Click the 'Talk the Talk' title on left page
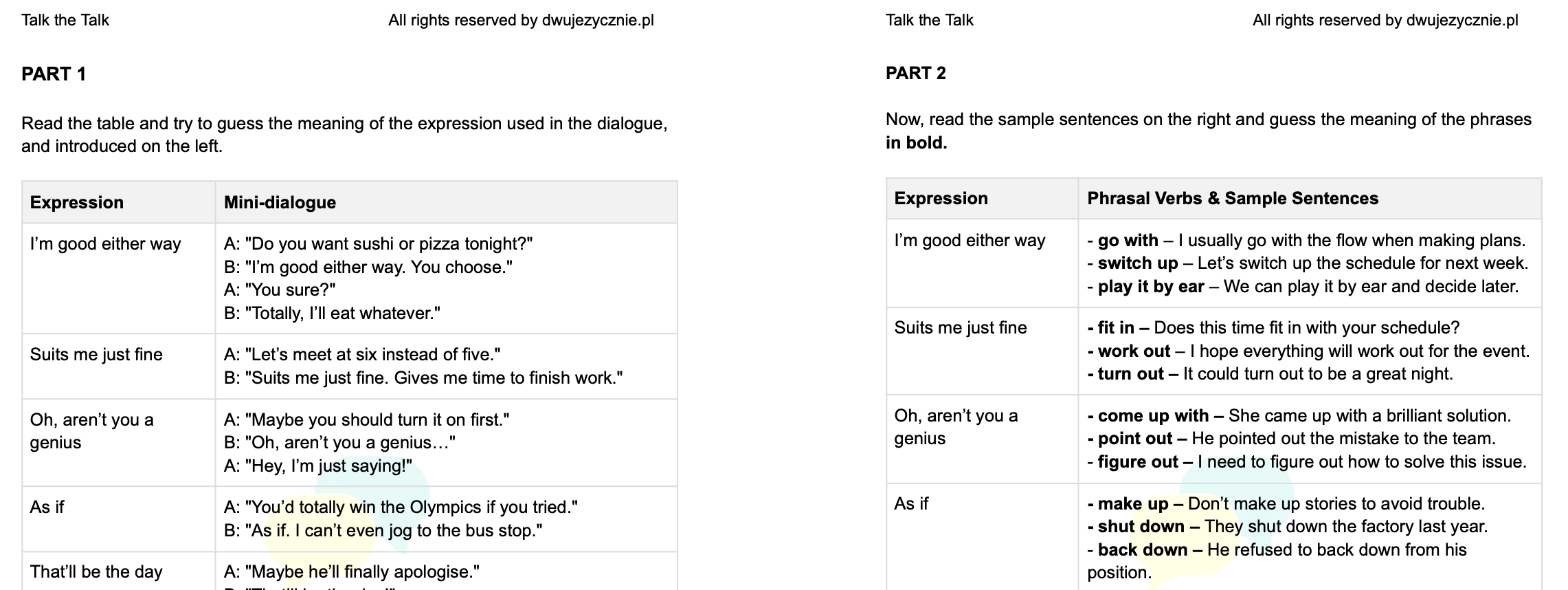 65,21
